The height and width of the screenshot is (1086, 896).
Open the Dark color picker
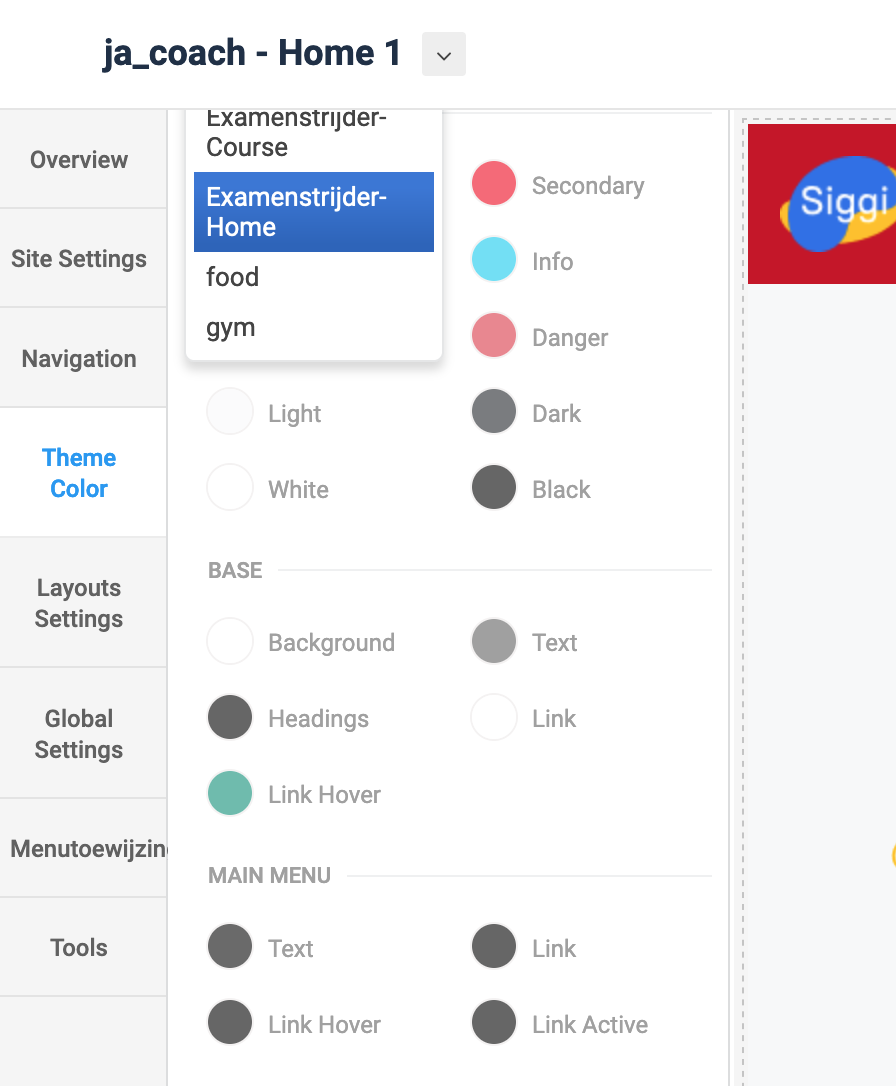[x=494, y=412]
